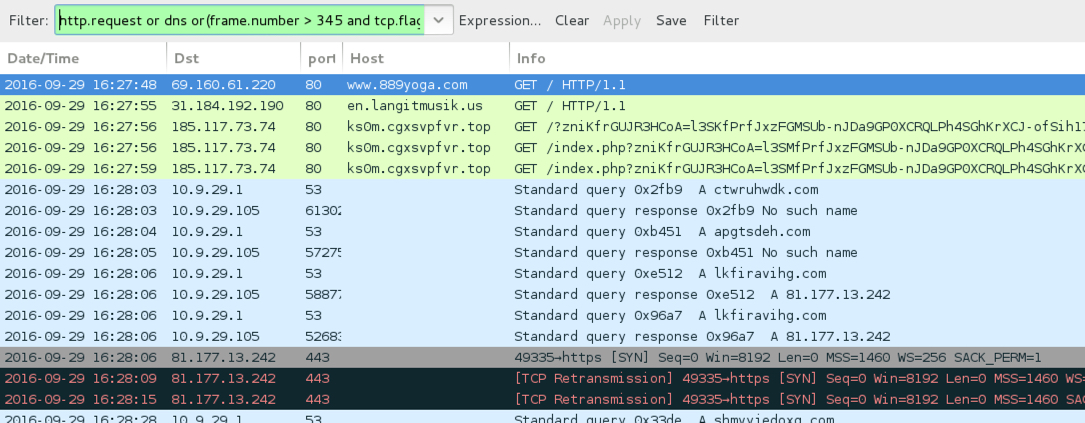Click Save to store the filter
1085x423 pixels.
click(x=671, y=20)
